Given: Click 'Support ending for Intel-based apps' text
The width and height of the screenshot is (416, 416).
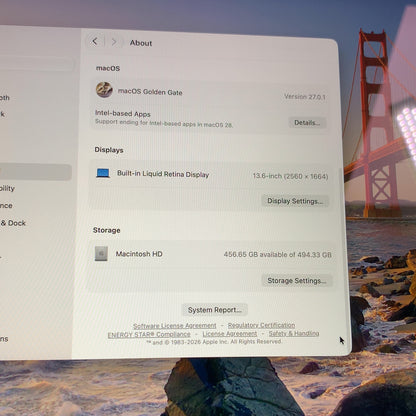Looking at the screenshot, I should point(164,123).
